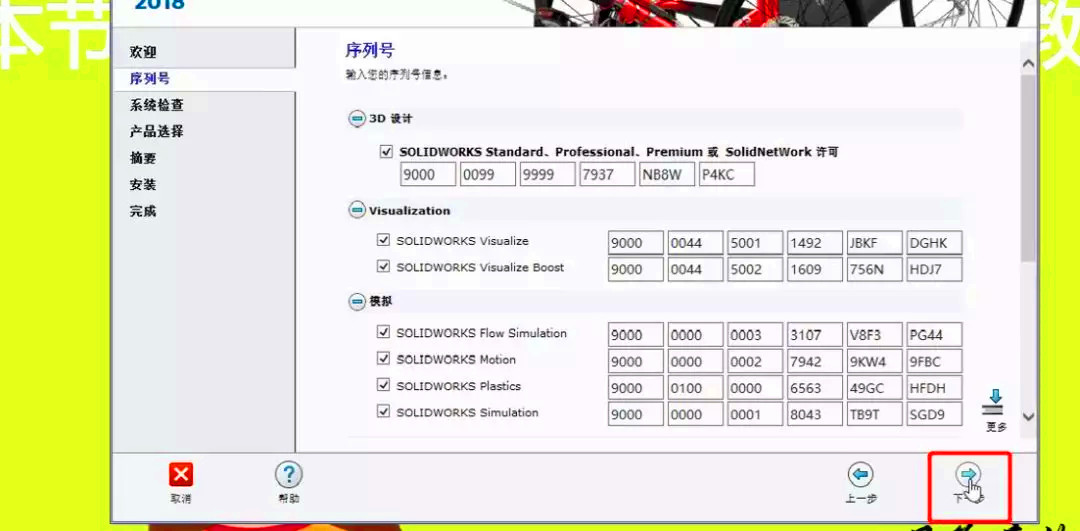Image resolution: width=1080 pixels, height=531 pixels.
Task: Click the More download arrow icon
Action: tap(995, 403)
